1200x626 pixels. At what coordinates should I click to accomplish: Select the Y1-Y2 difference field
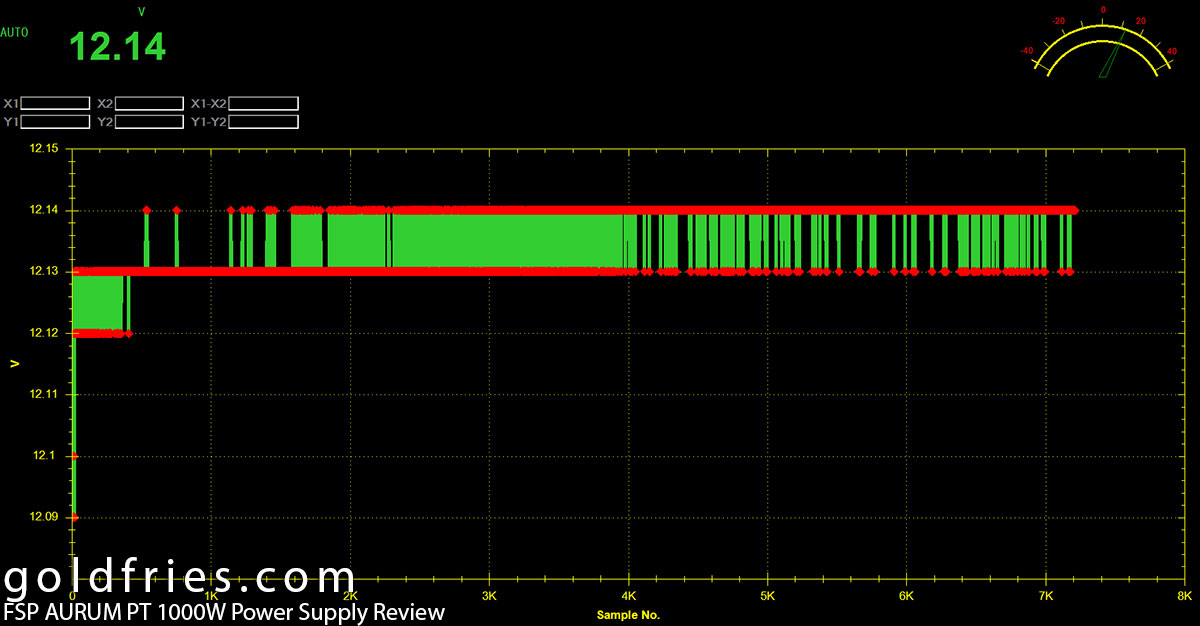[263, 122]
